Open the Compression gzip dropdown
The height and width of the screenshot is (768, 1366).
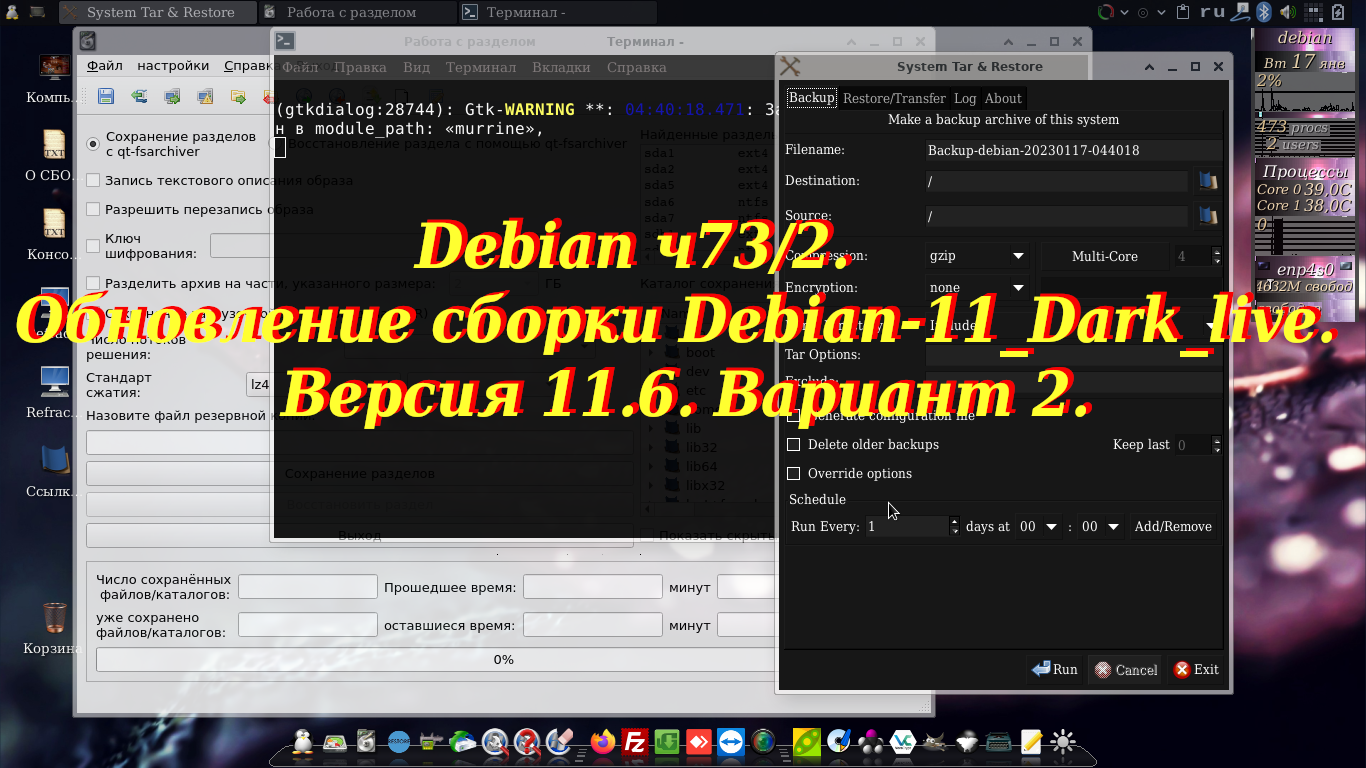click(x=978, y=256)
